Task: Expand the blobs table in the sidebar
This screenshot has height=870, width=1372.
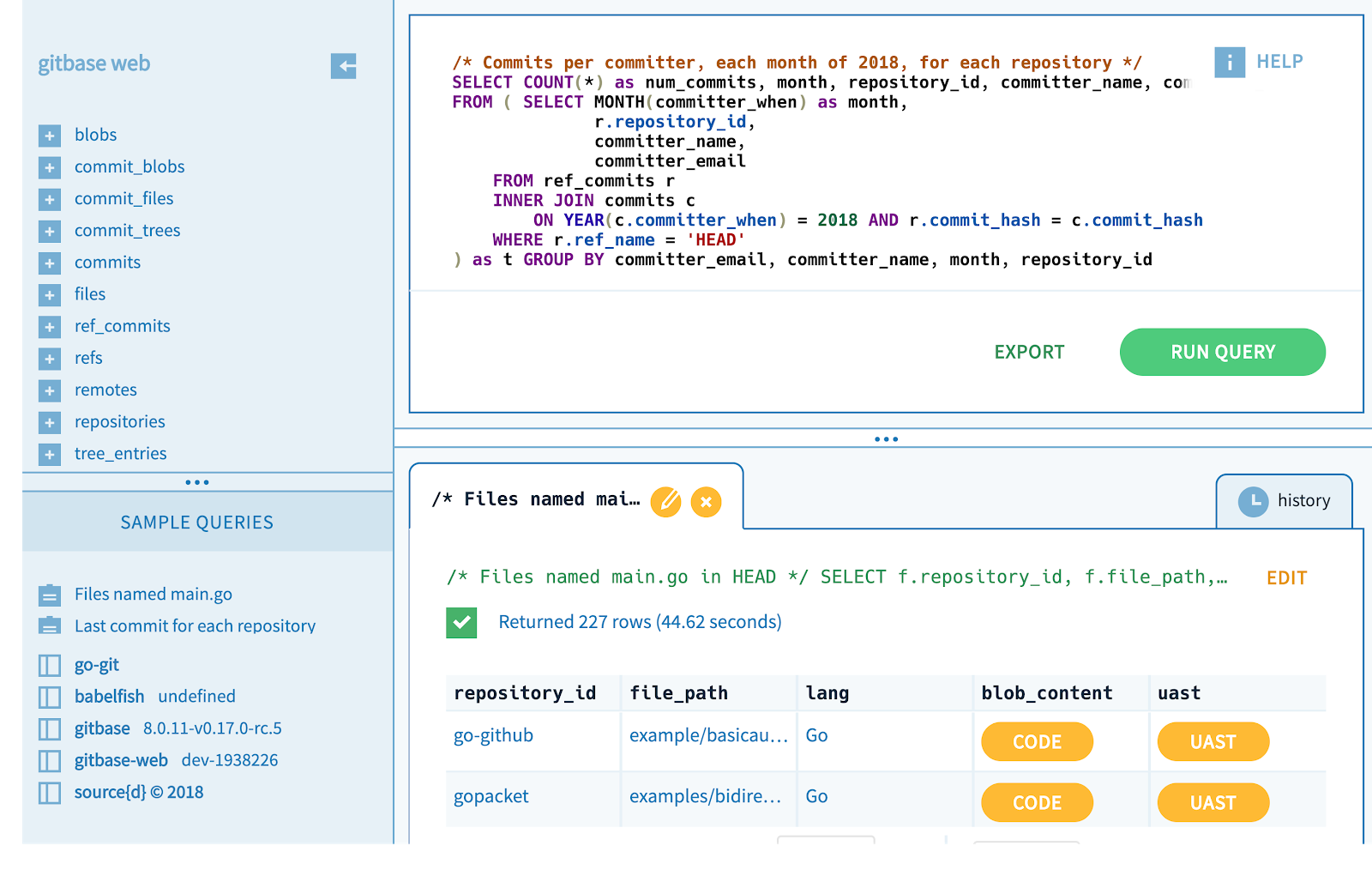Action: 49,135
